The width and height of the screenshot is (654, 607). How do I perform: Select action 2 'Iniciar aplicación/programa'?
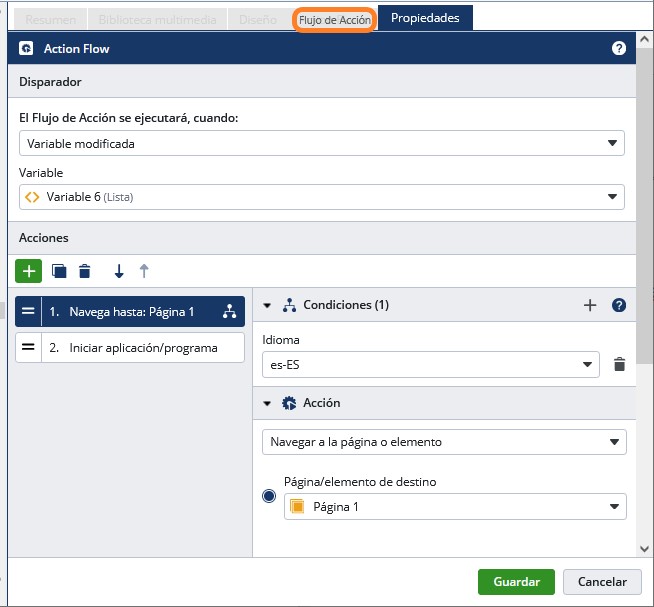point(130,347)
